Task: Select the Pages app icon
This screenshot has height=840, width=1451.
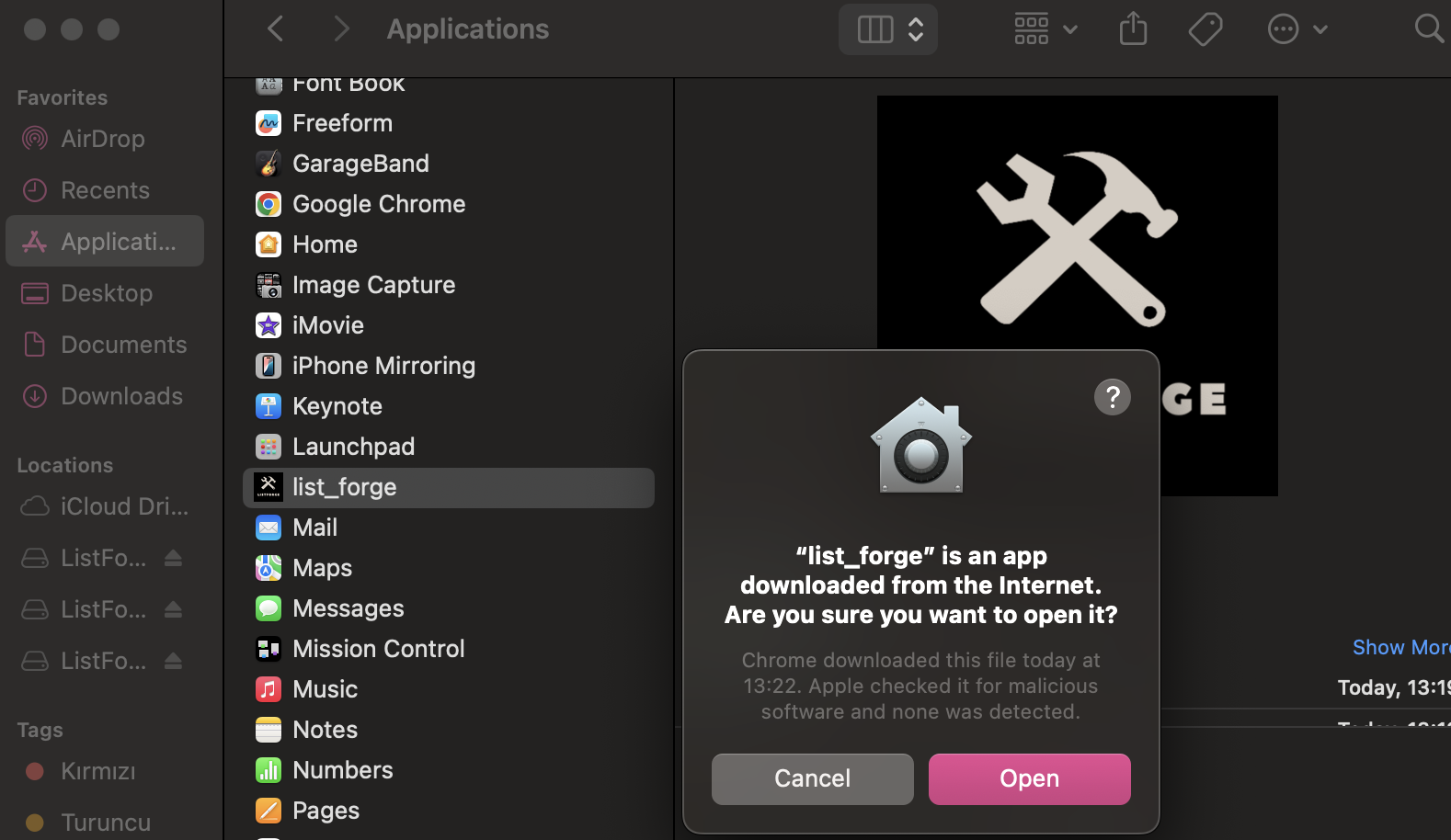Action: point(268,811)
